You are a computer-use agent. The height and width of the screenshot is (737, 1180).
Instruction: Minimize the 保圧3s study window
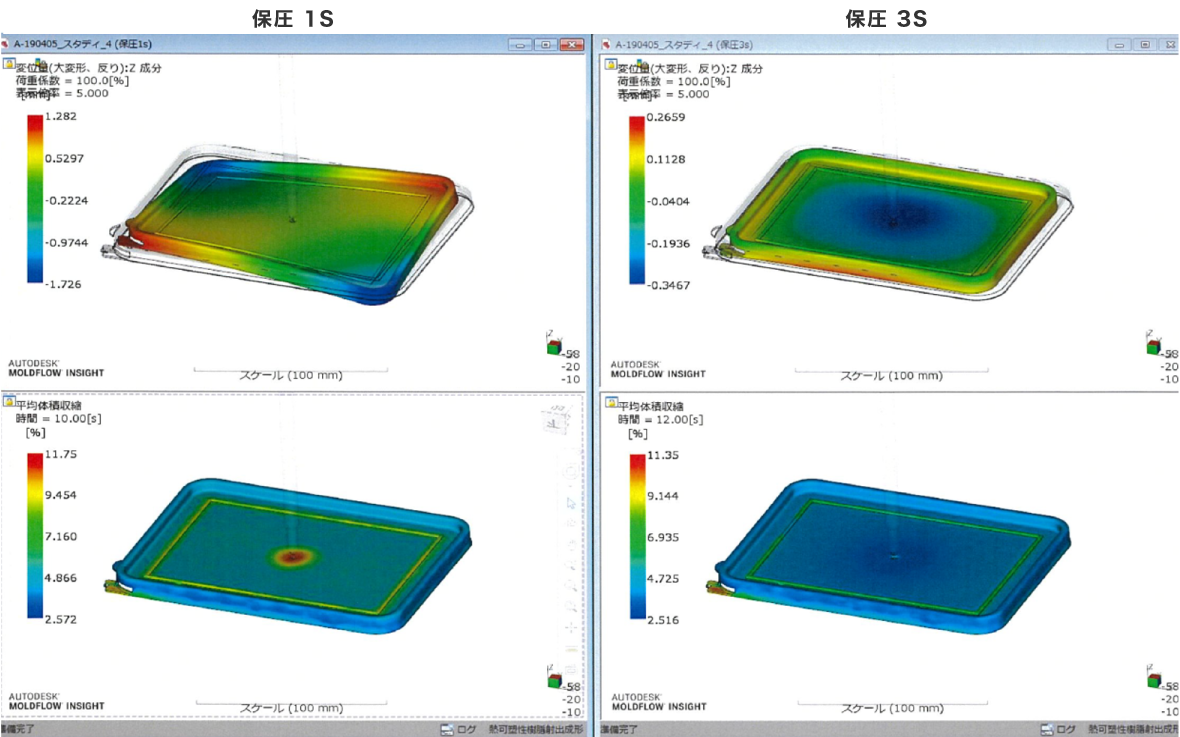tap(1120, 45)
